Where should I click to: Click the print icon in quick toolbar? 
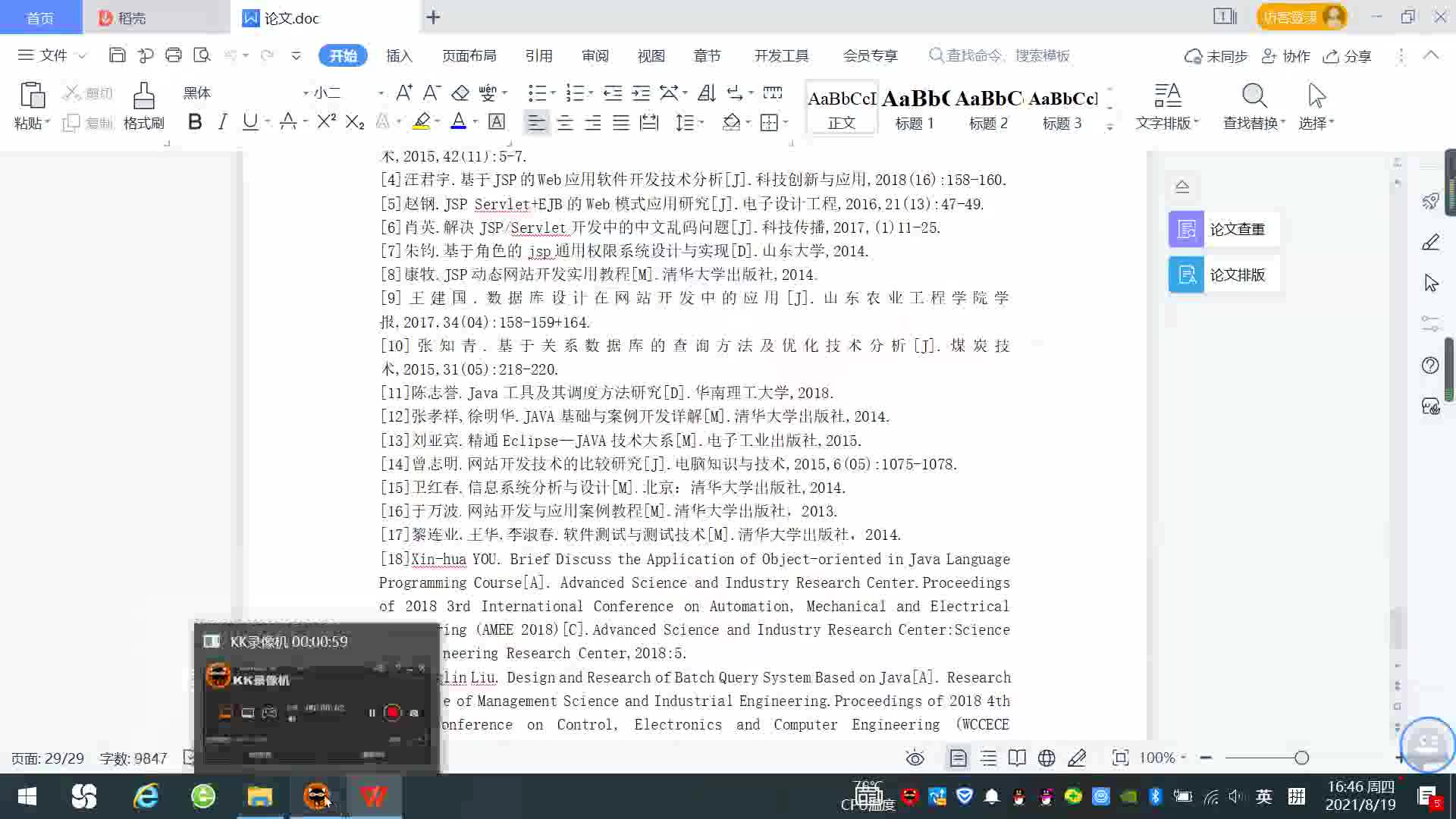pyautogui.click(x=174, y=55)
